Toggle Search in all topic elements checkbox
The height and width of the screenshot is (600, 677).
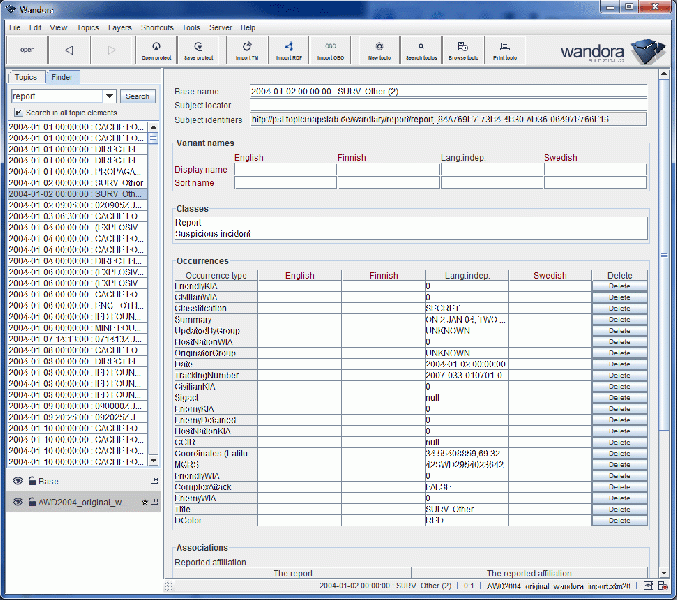click(x=17, y=113)
